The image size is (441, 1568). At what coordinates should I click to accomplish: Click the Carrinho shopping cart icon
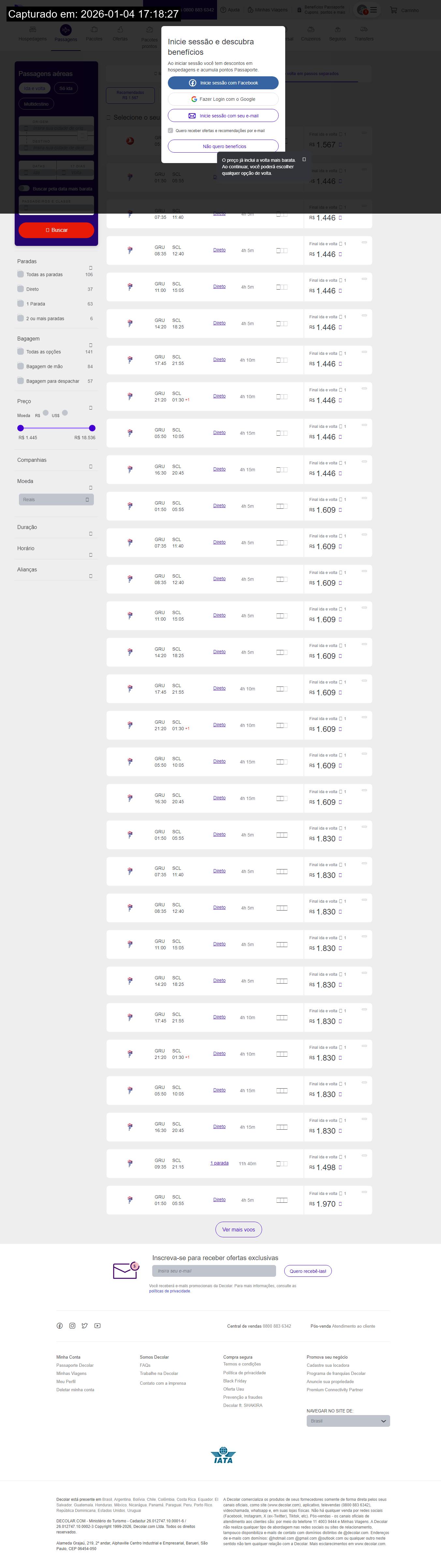click(x=393, y=10)
